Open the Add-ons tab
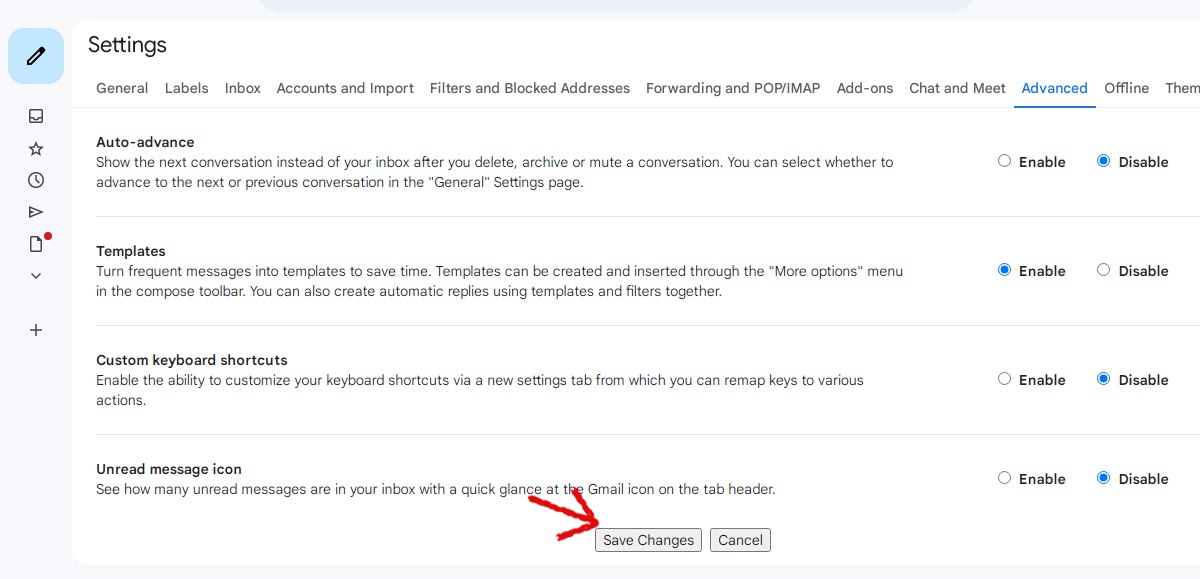This screenshot has height=579, width=1200. tap(865, 88)
